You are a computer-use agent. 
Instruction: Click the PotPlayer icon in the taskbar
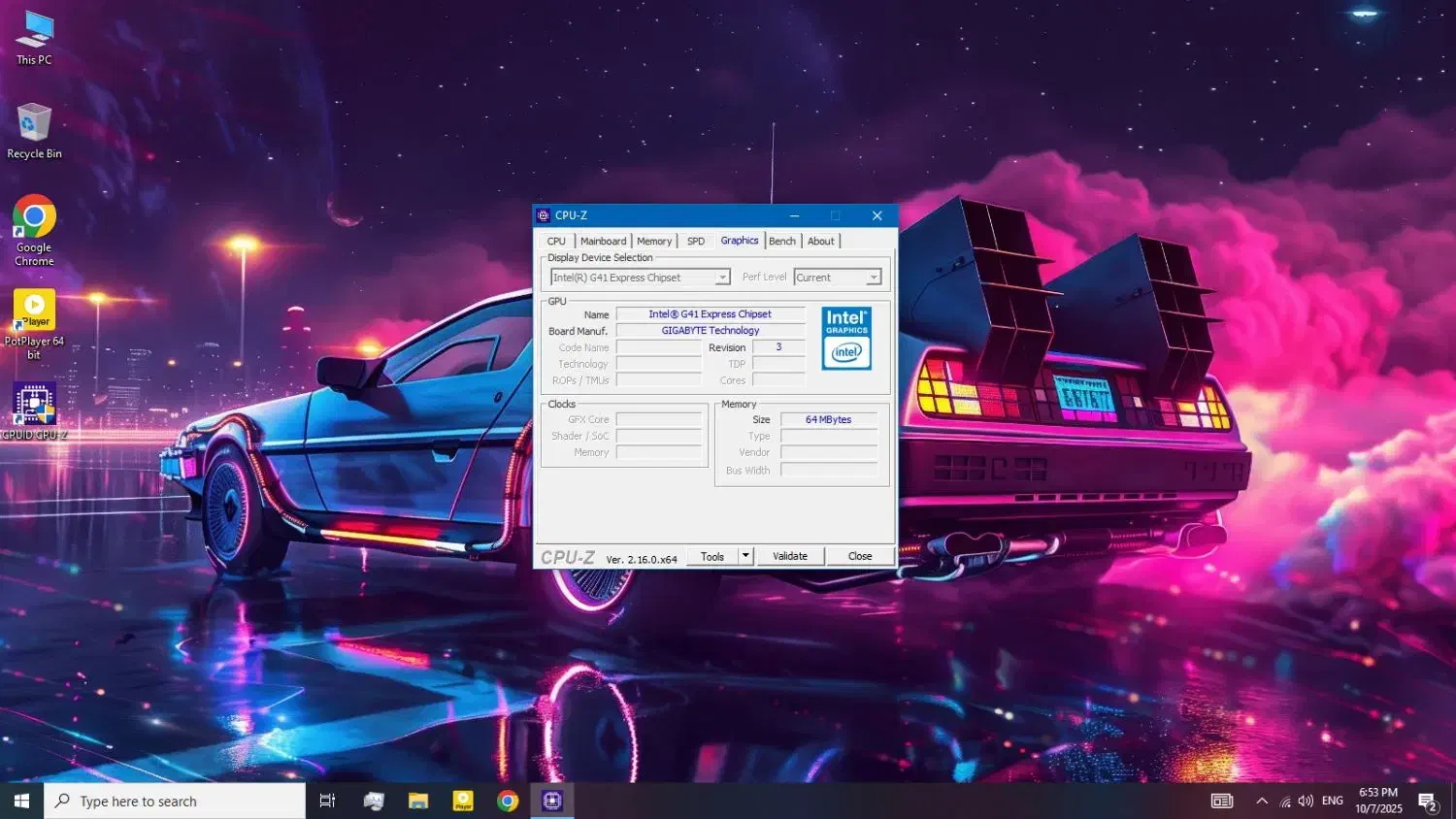(463, 801)
